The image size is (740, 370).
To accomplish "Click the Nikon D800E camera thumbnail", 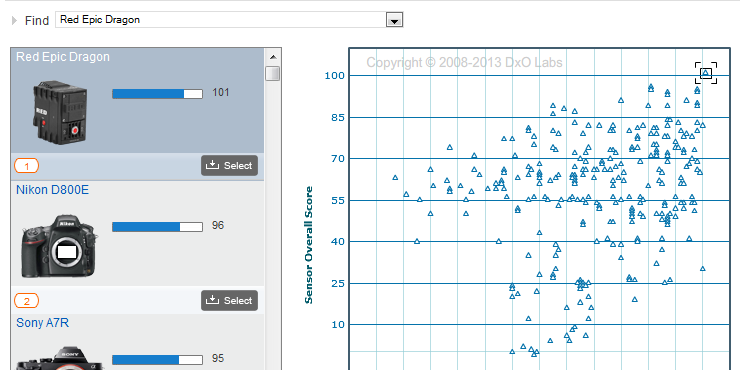I will pyautogui.click(x=59, y=246).
